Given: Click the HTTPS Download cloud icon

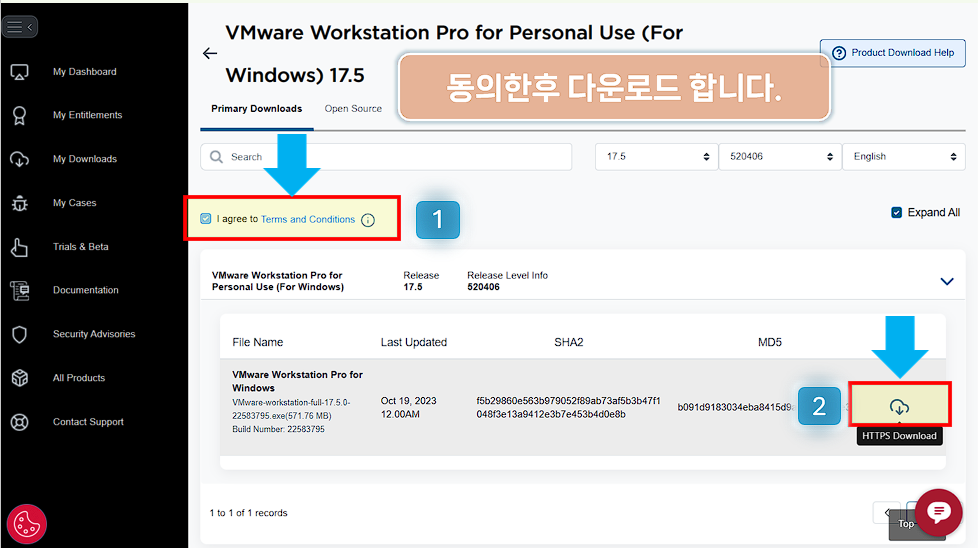Looking at the screenshot, I should 899,407.
